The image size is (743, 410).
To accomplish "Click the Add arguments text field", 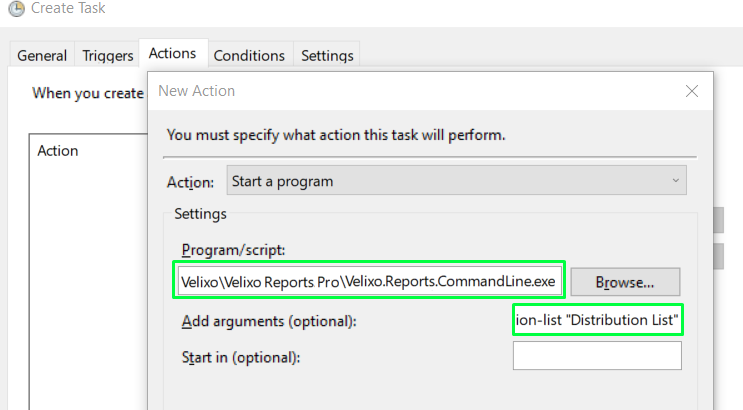I will (598, 320).
